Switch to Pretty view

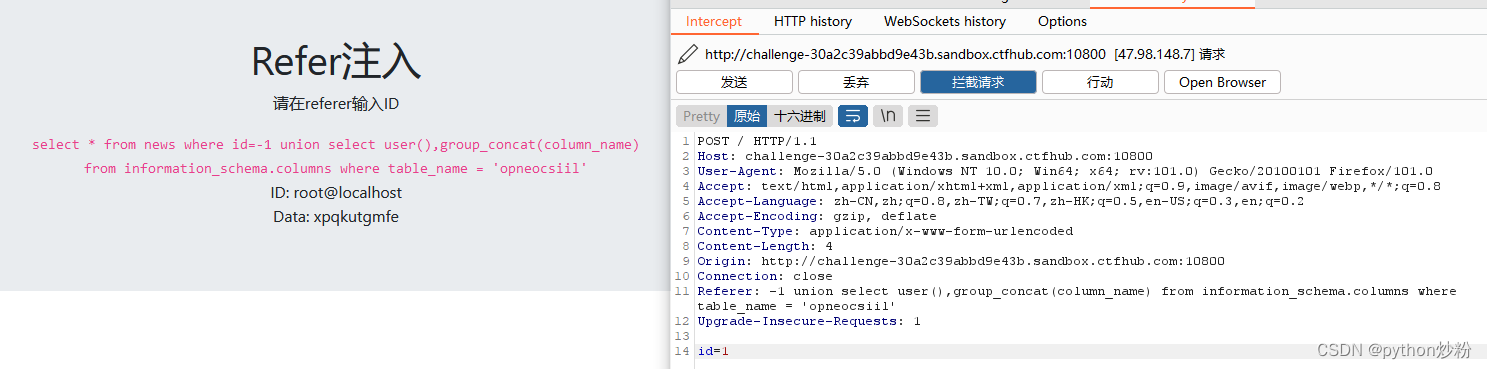(701, 116)
